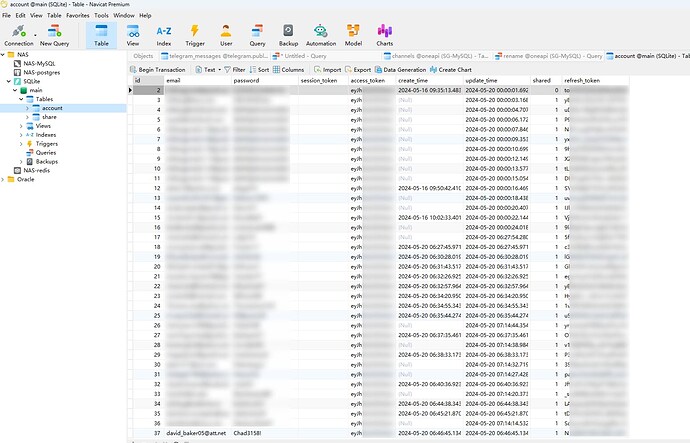Screen dimensions: 690x443
Task: Click the password column header
Action: [264, 81]
